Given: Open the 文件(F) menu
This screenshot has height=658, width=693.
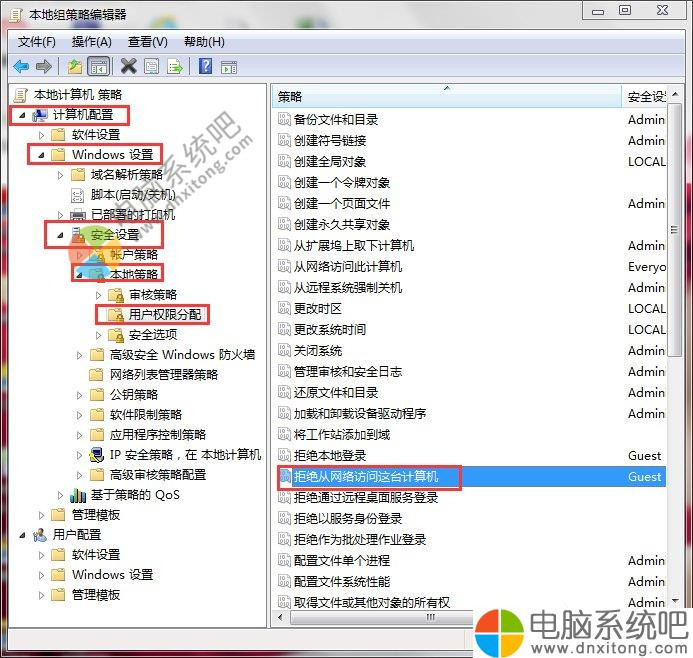Looking at the screenshot, I should pyautogui.click(x=37, y=41).
